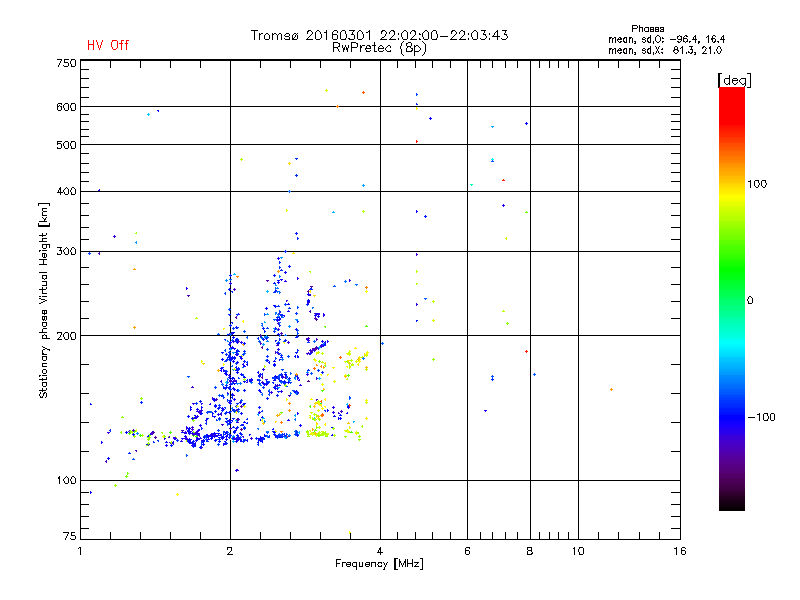The image size is (800, 600).
Task: Click the x-axis tick label '16'
Action: pyautogui.click(x=680, y=551)
